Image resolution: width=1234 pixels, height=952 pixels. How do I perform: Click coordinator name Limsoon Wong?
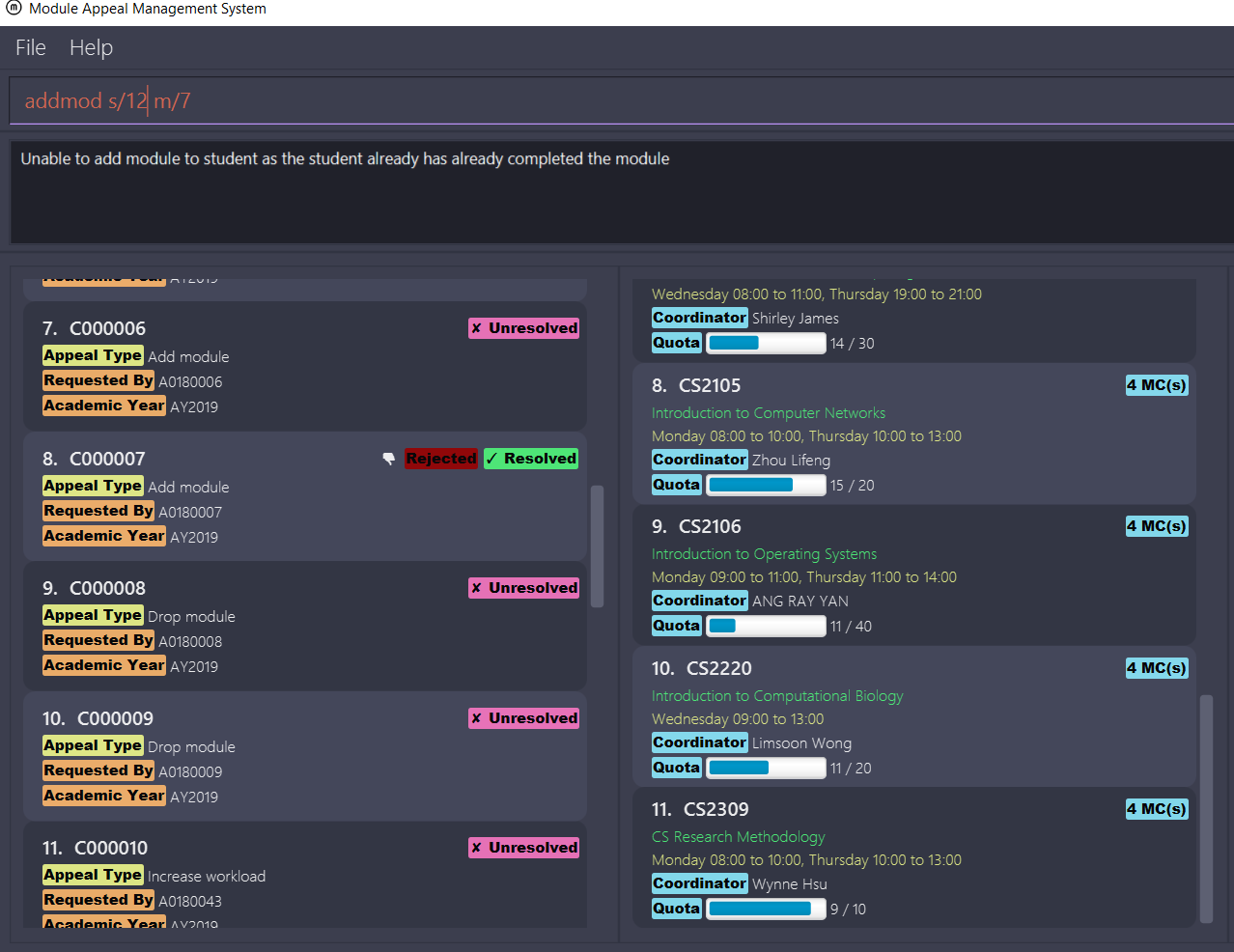click(x=801, y=742)
